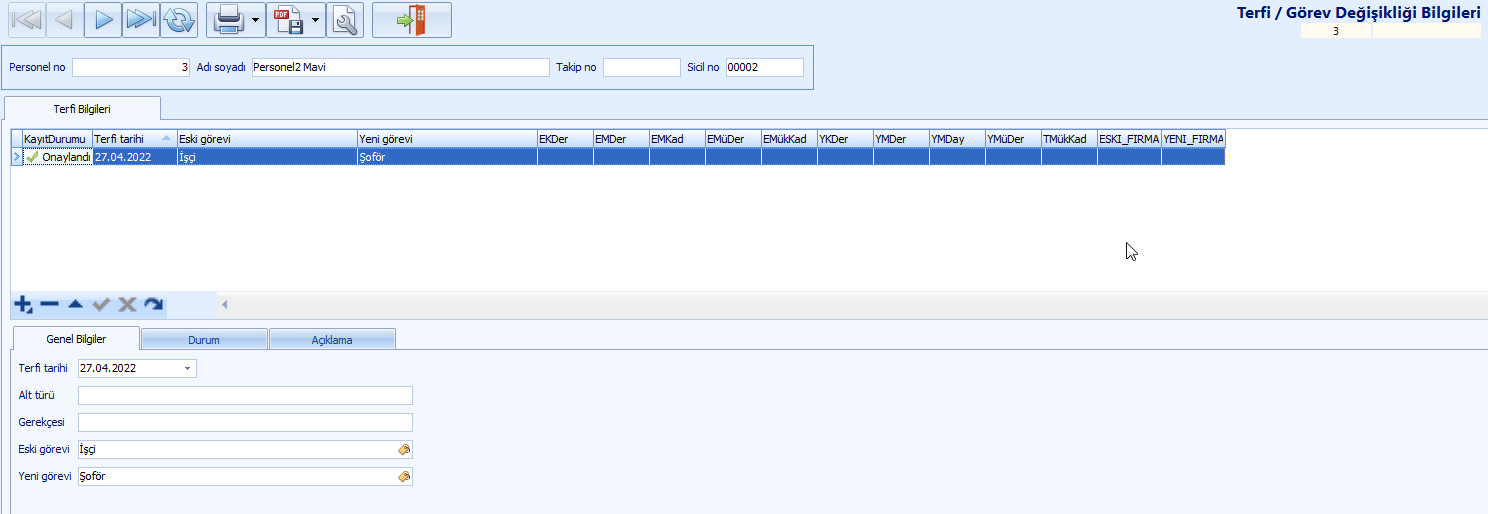
Task: Open lookup tag for Eski görevi
Action: coord(404,450)
